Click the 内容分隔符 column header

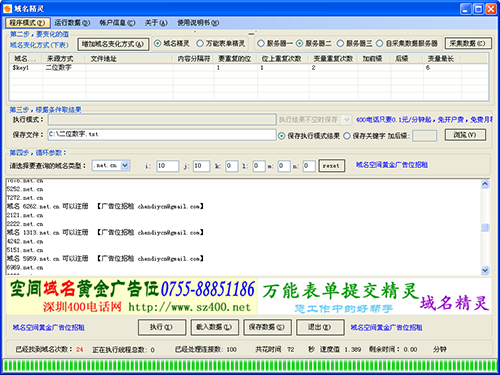pos(194,59)
